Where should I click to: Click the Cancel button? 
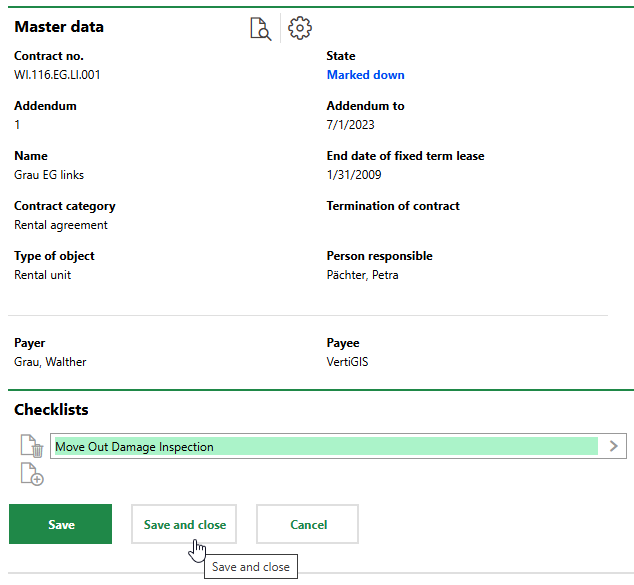pyautogui.click(x=307, y=524)
